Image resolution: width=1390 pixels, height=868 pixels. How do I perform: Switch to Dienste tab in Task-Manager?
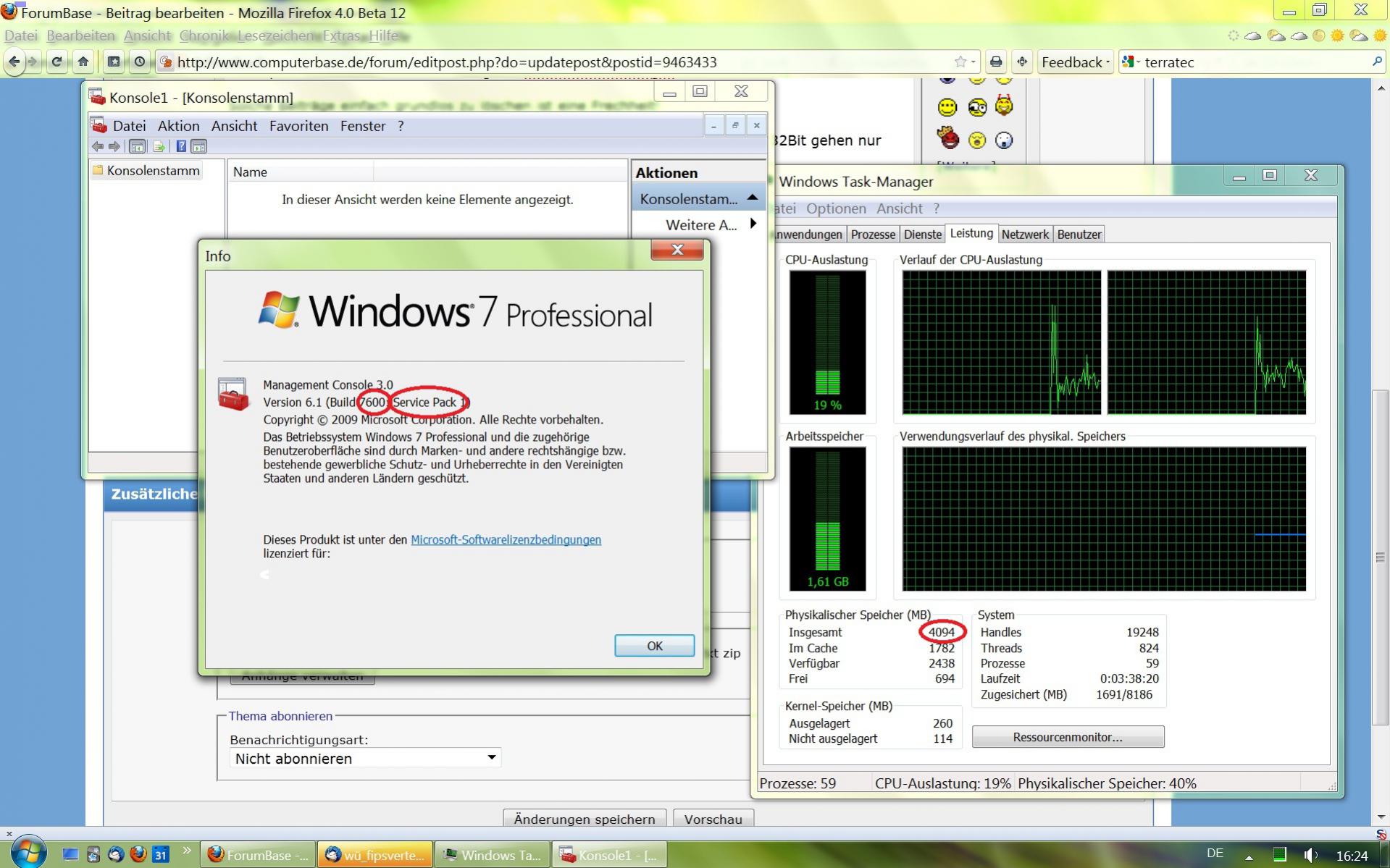click(x=923, y=234)
